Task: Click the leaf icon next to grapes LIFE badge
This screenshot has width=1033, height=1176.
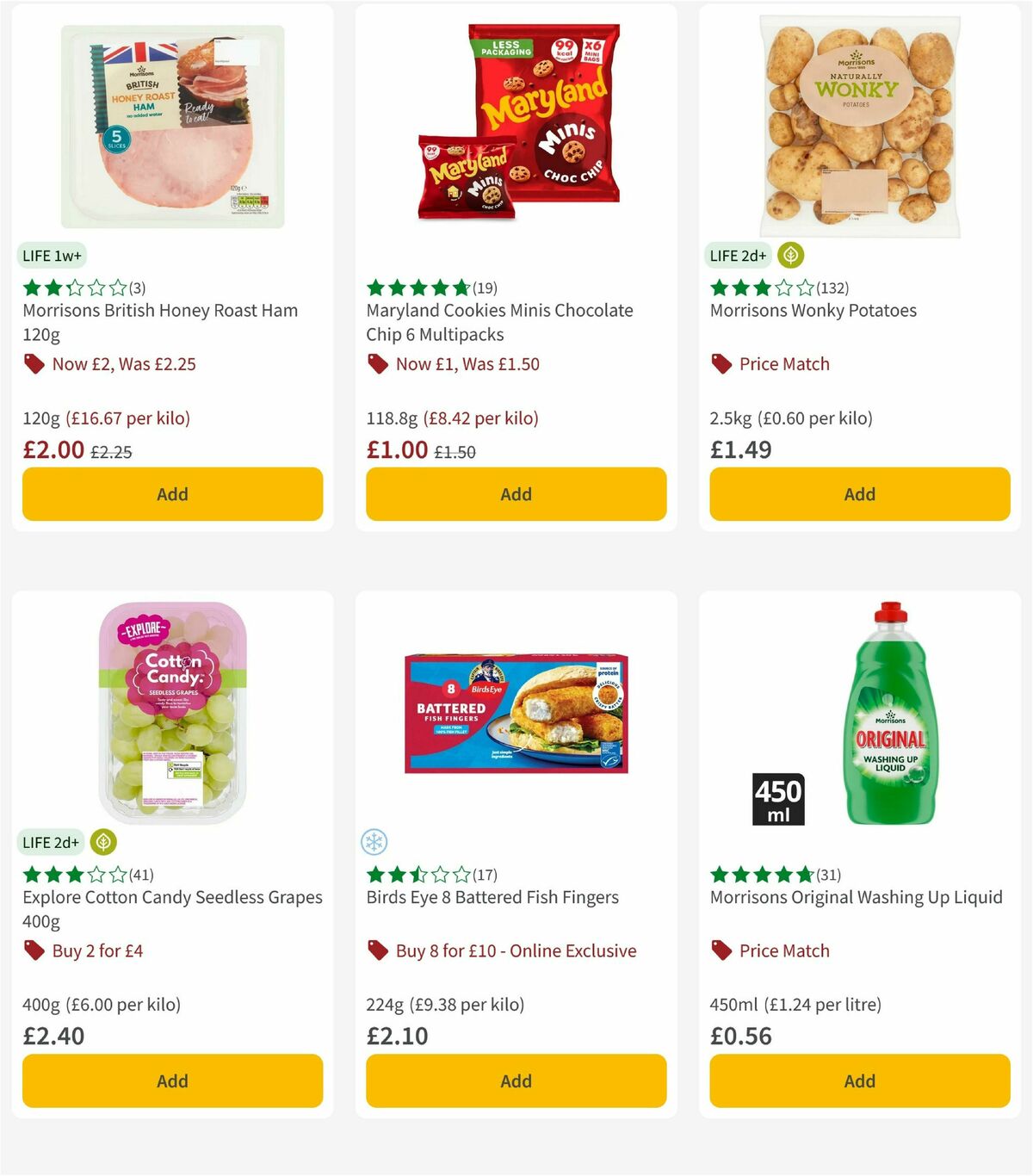Action: click(102, 842)
